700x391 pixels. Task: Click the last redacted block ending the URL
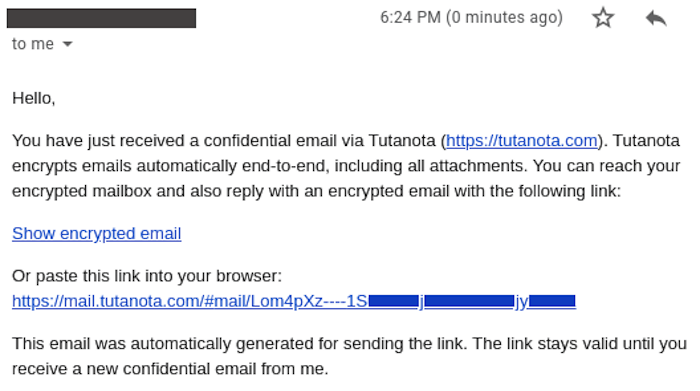click(x=552, y=301)
